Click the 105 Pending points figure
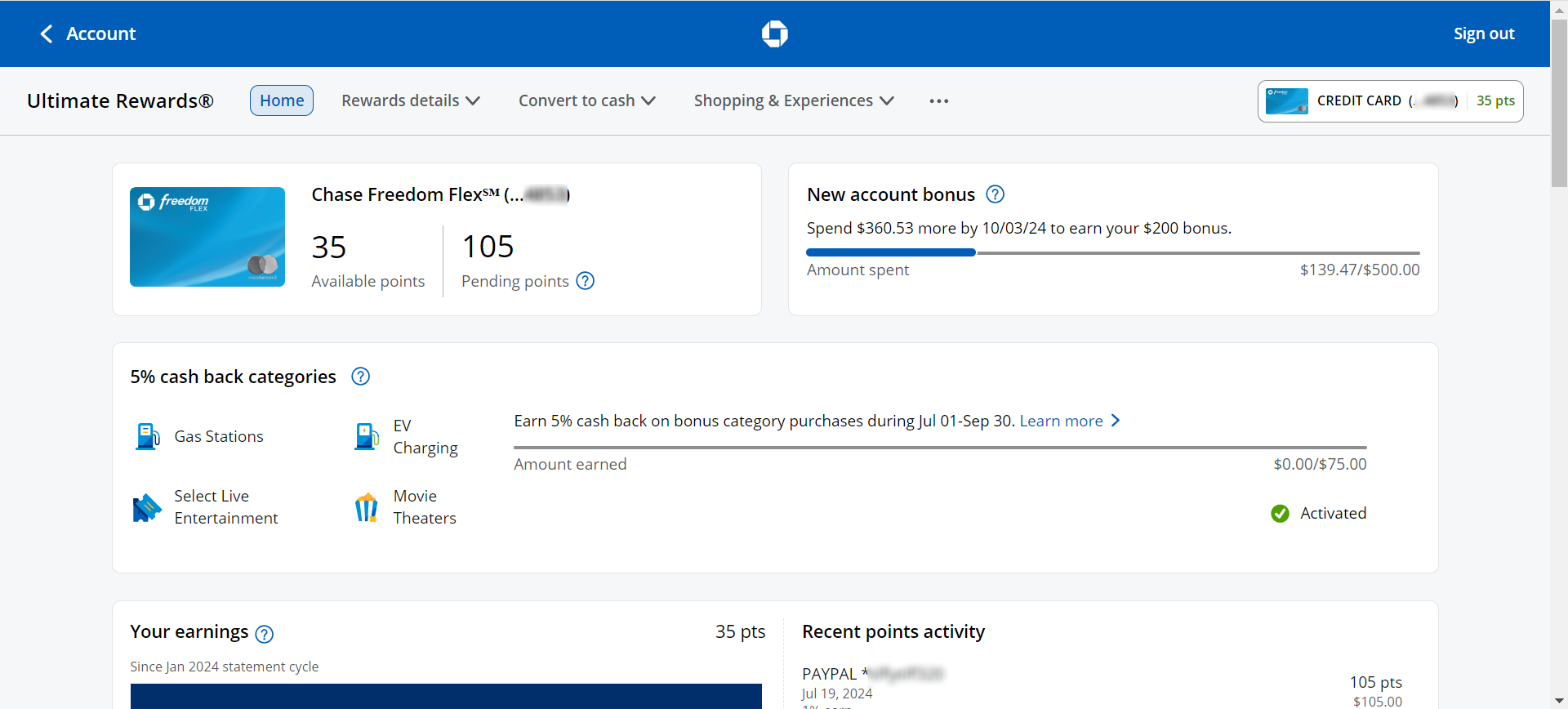 tap(488, 247)
